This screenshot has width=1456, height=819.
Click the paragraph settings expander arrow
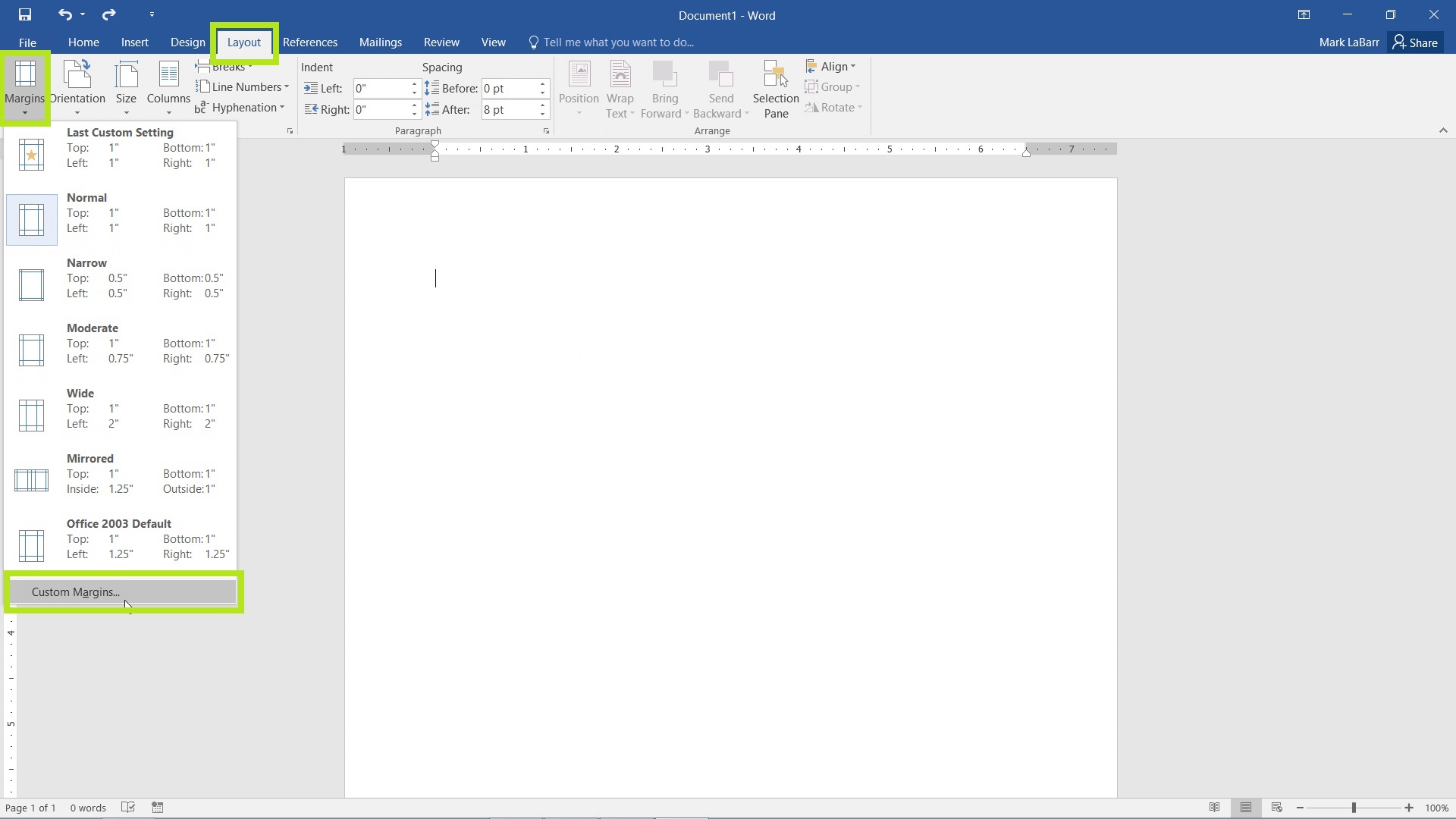click(549, 131)
